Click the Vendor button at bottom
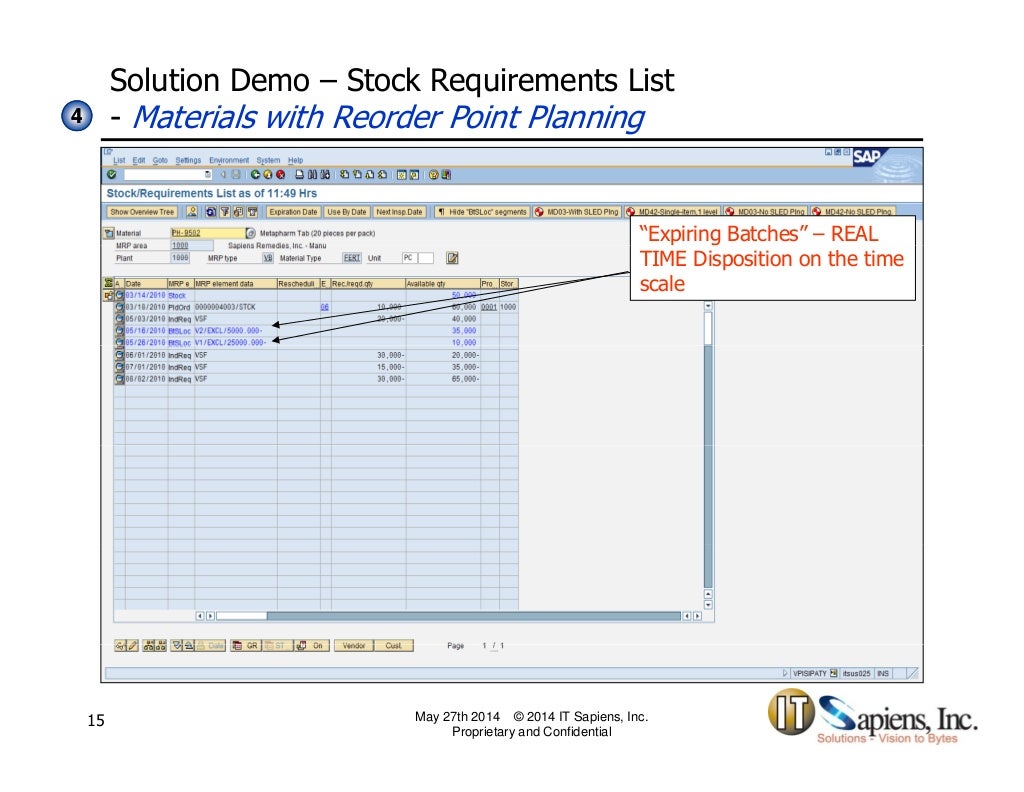Viewport: 1024px width, 792px height. pos(354,646)
